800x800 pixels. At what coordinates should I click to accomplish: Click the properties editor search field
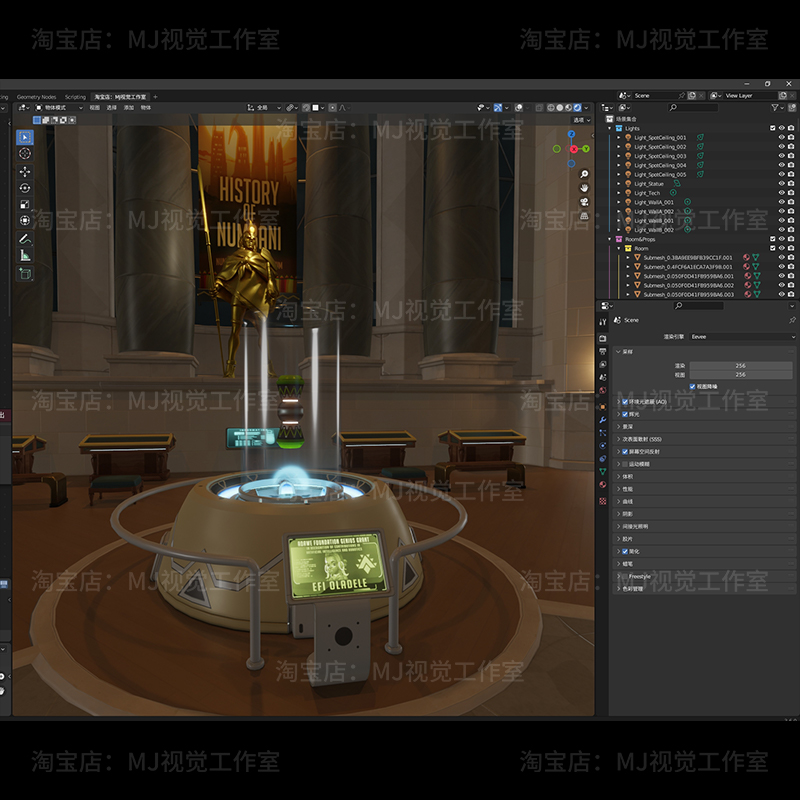[698, 306]
